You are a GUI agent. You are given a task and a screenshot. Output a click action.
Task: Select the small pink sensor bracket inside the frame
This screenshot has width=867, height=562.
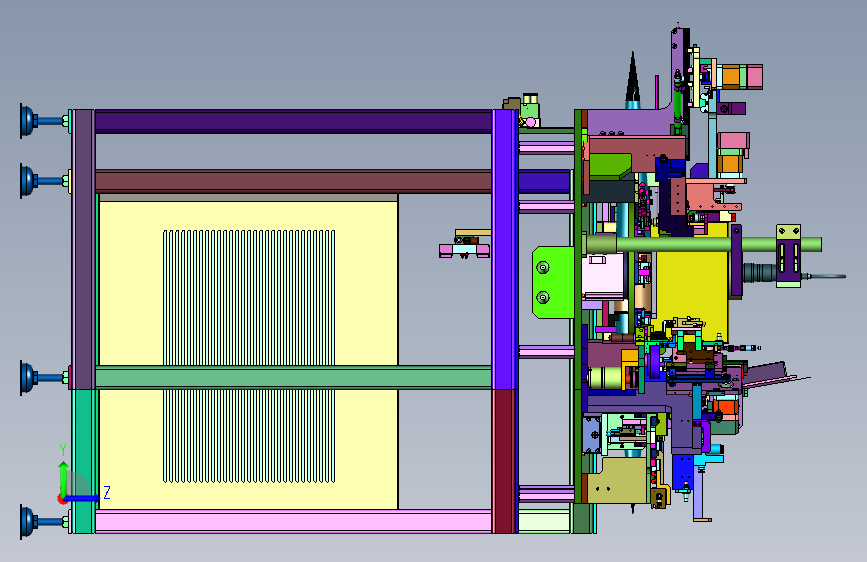[464, 250]
